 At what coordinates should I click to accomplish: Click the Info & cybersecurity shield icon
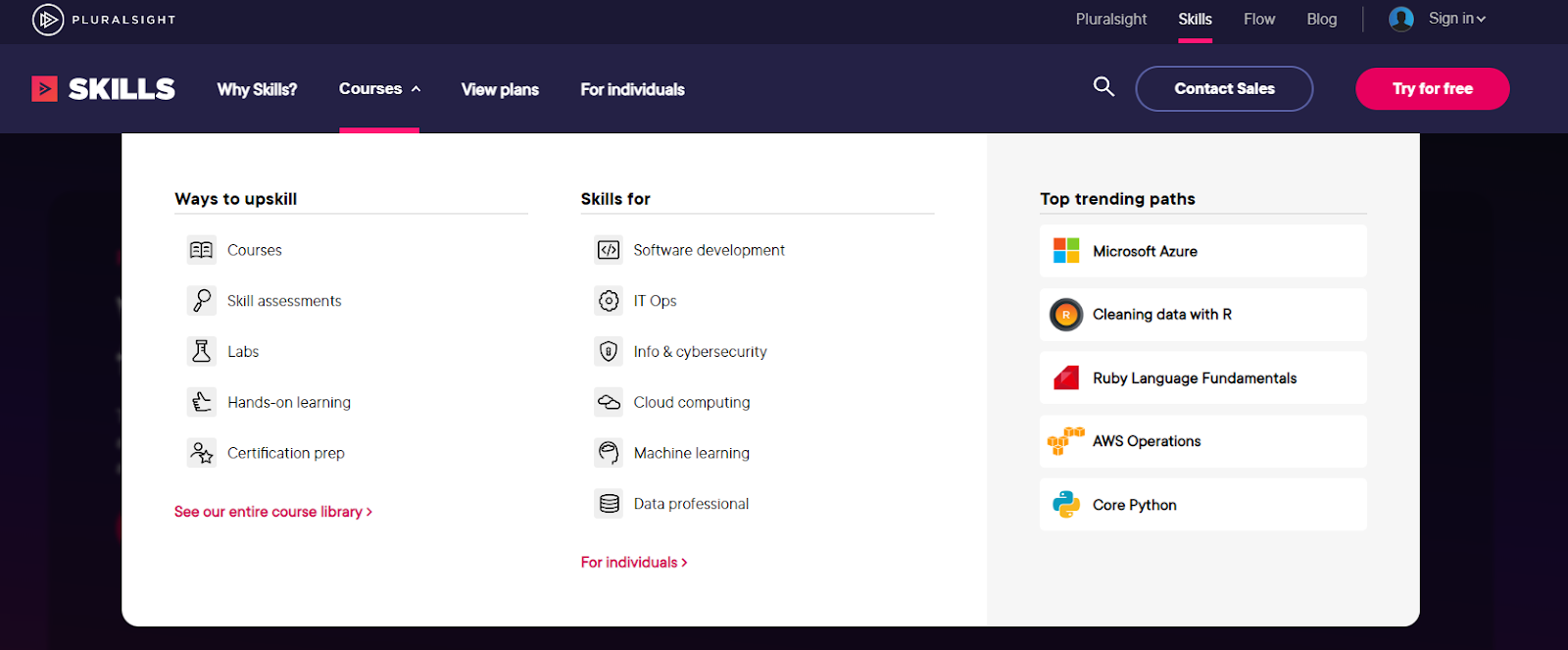[x=609, y=351]
